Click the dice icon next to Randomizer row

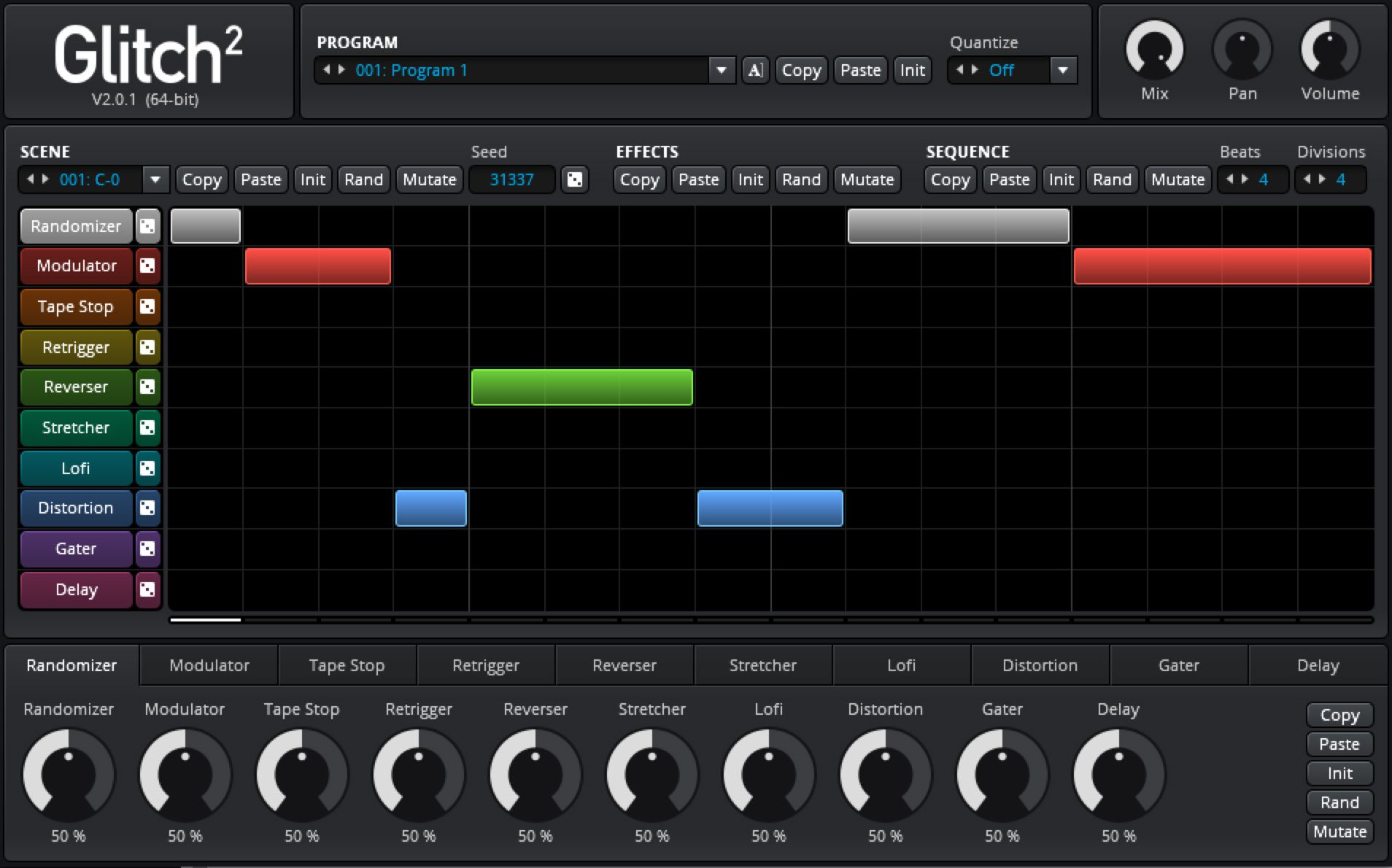click(147, 226)
